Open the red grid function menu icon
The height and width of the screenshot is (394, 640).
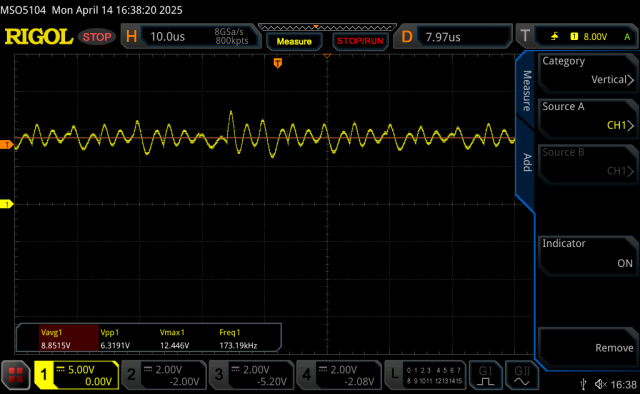(x=16, y=375)
